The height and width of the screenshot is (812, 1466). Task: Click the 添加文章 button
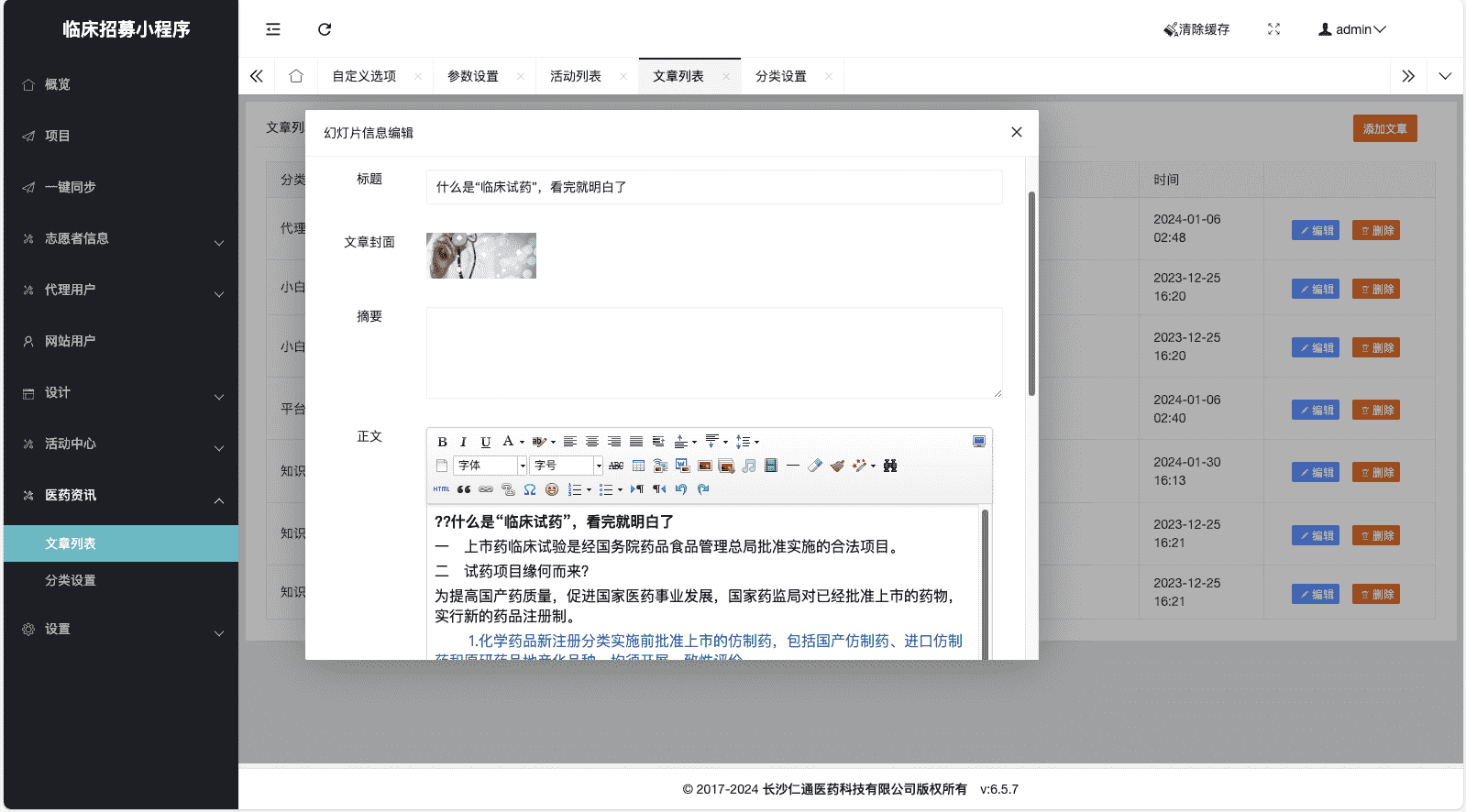(x=1384, y=128)
